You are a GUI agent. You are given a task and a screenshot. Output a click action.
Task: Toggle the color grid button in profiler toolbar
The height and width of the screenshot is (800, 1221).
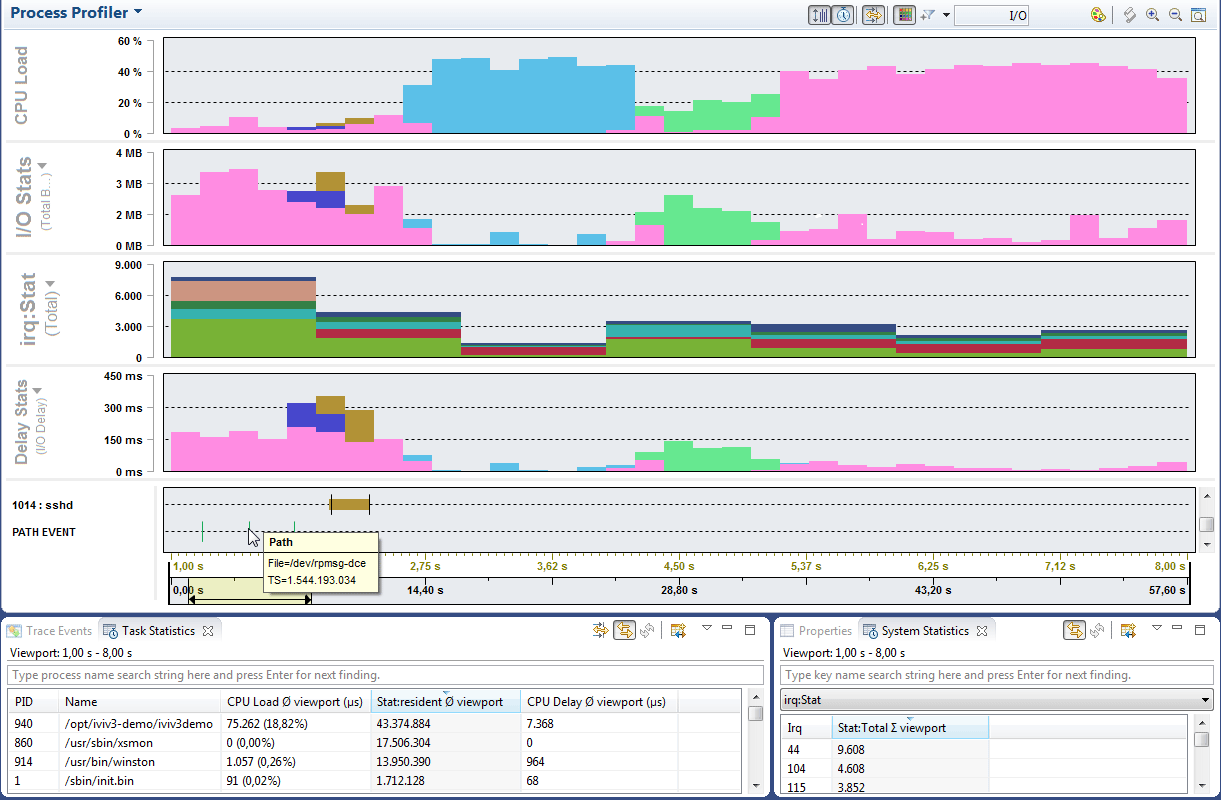904,15
